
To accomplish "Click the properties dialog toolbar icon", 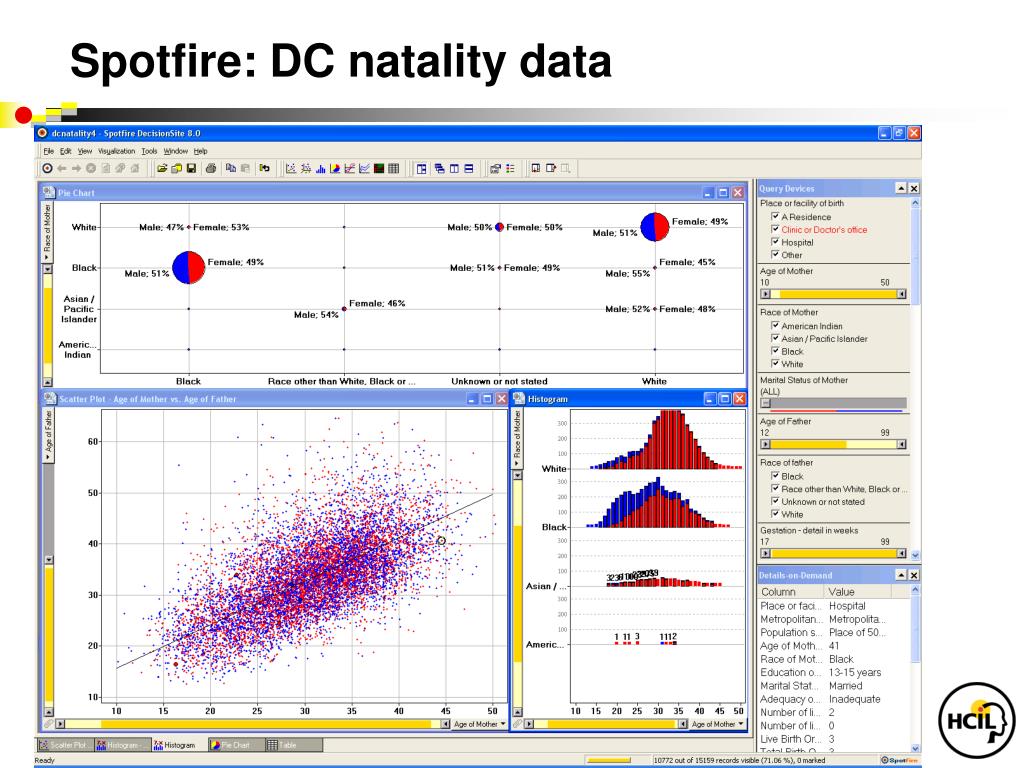I will tap(495, 168).
